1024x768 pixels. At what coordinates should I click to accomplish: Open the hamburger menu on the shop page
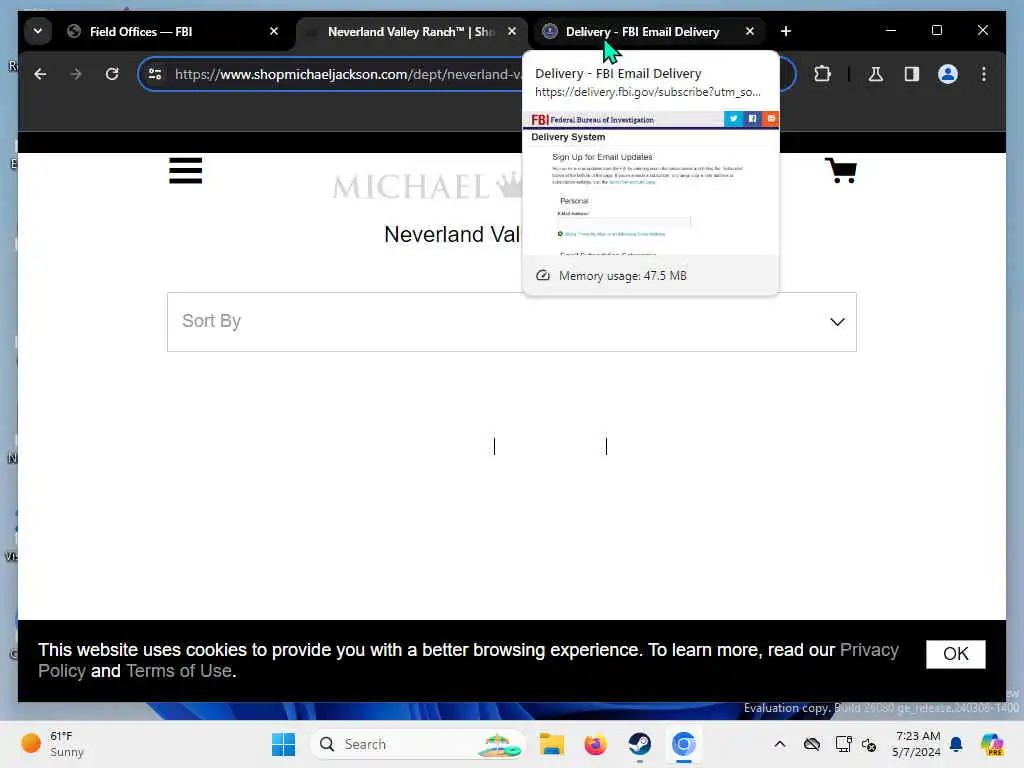click(x=185, y=170)
